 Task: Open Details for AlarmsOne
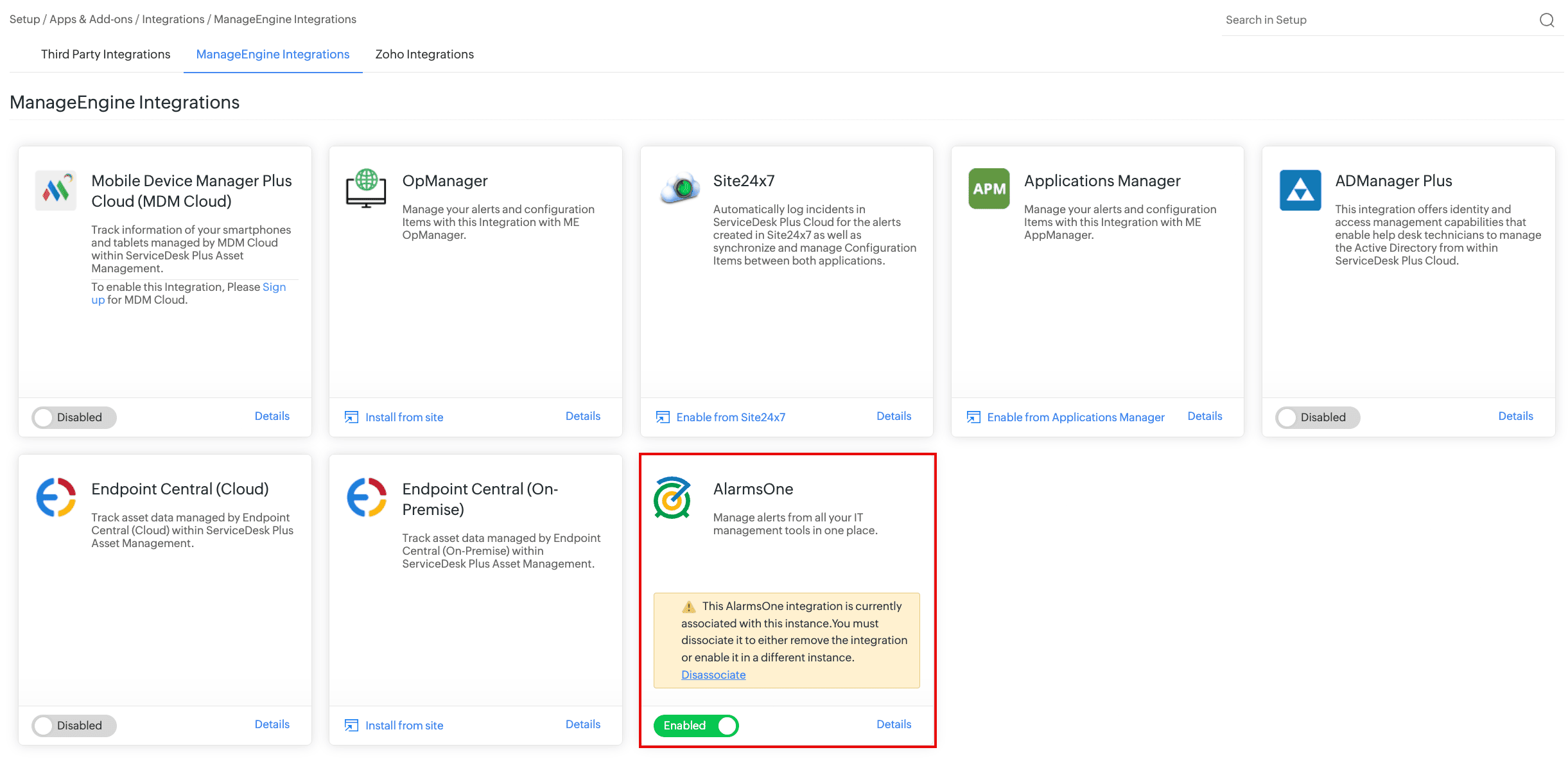click(x=894, y=724)
